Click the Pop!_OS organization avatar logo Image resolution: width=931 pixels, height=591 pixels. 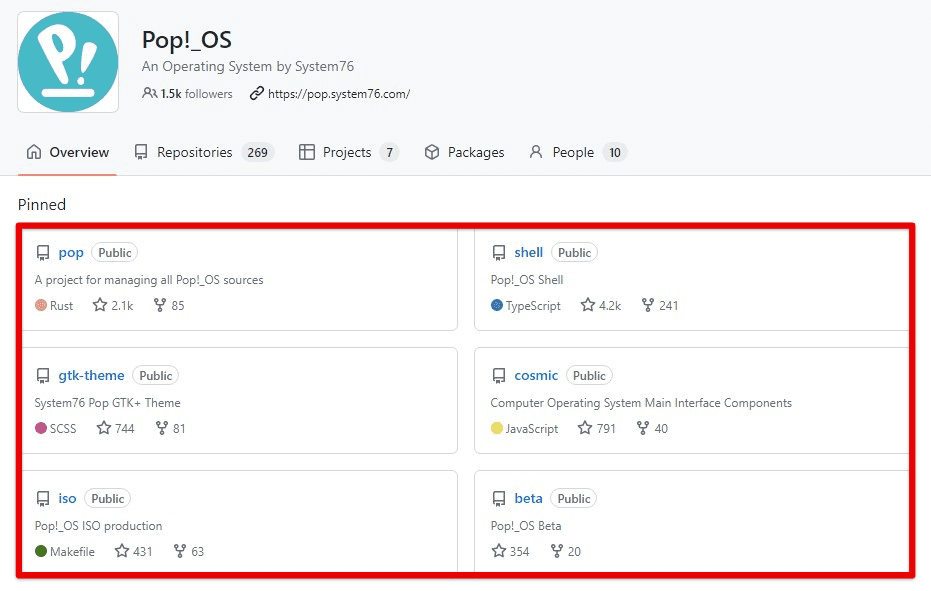pos(68,62)
